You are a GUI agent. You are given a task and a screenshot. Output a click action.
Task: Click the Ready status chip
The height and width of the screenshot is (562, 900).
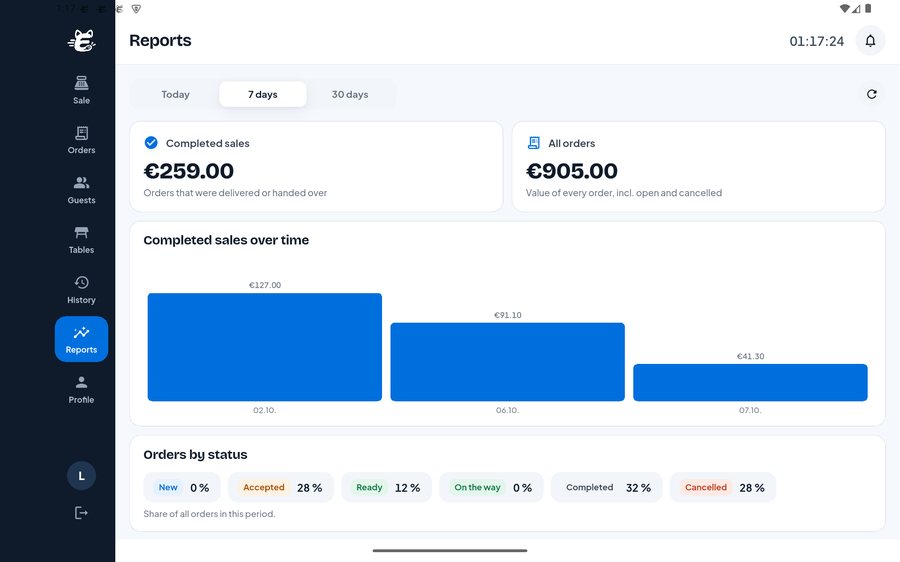tap(386, 487)
